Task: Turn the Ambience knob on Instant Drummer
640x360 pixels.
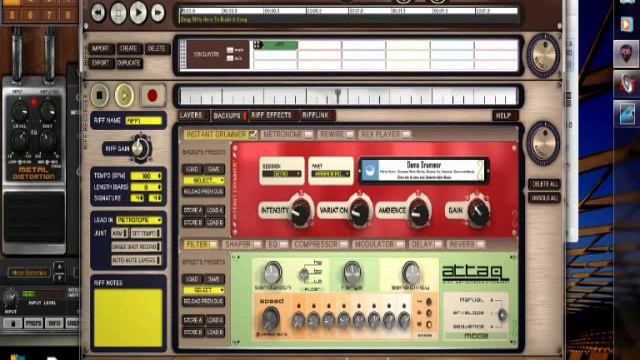Action: [419, 211]
